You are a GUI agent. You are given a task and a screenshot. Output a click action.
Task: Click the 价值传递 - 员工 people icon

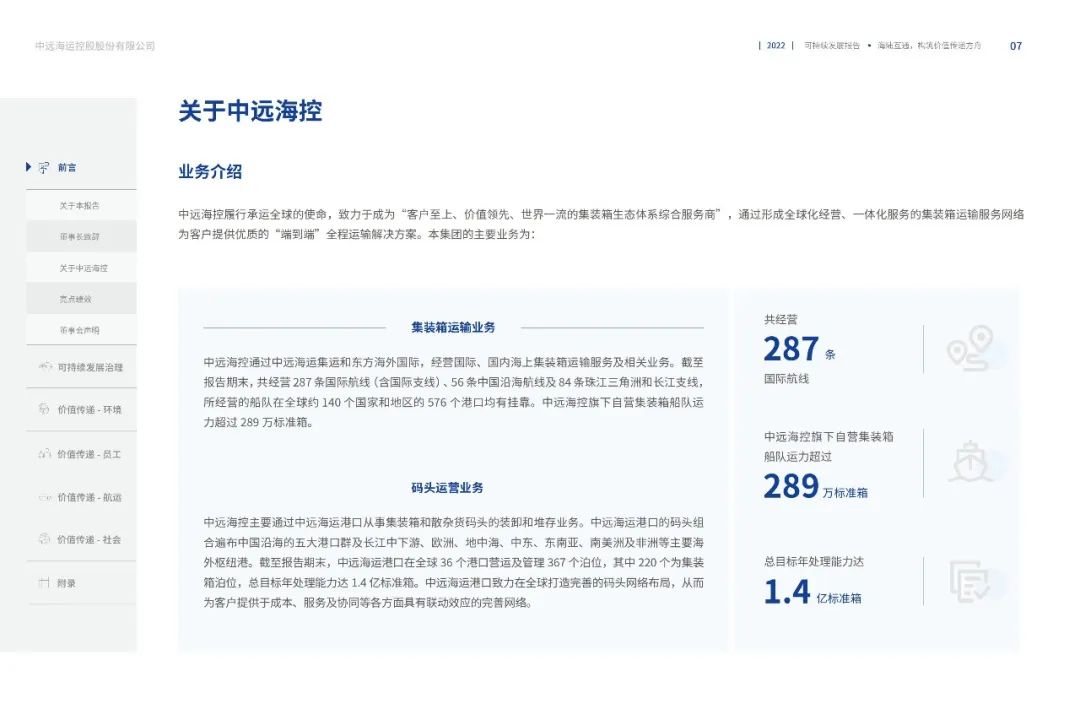(45, 453)
